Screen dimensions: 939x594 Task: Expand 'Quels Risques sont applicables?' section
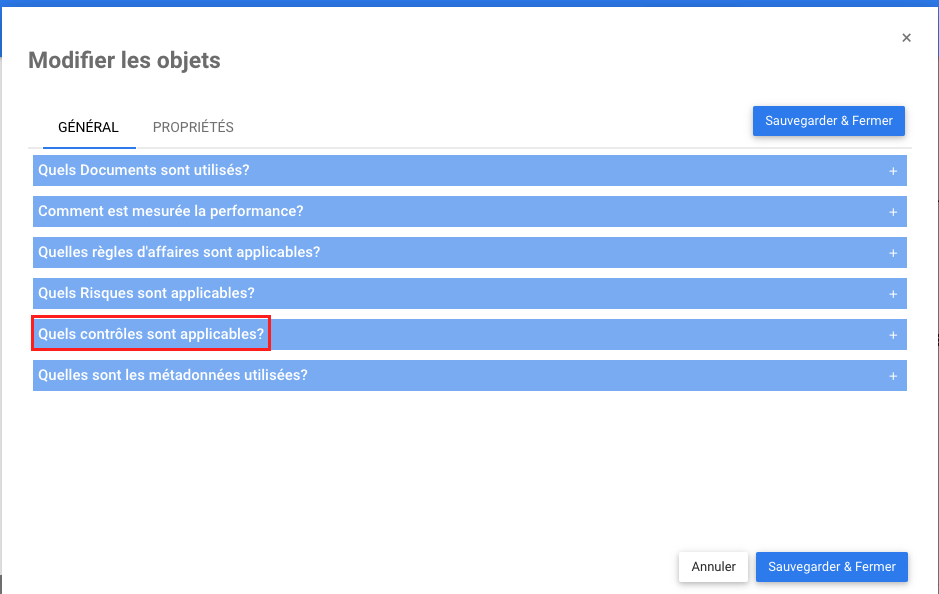(x=147, y=293)
